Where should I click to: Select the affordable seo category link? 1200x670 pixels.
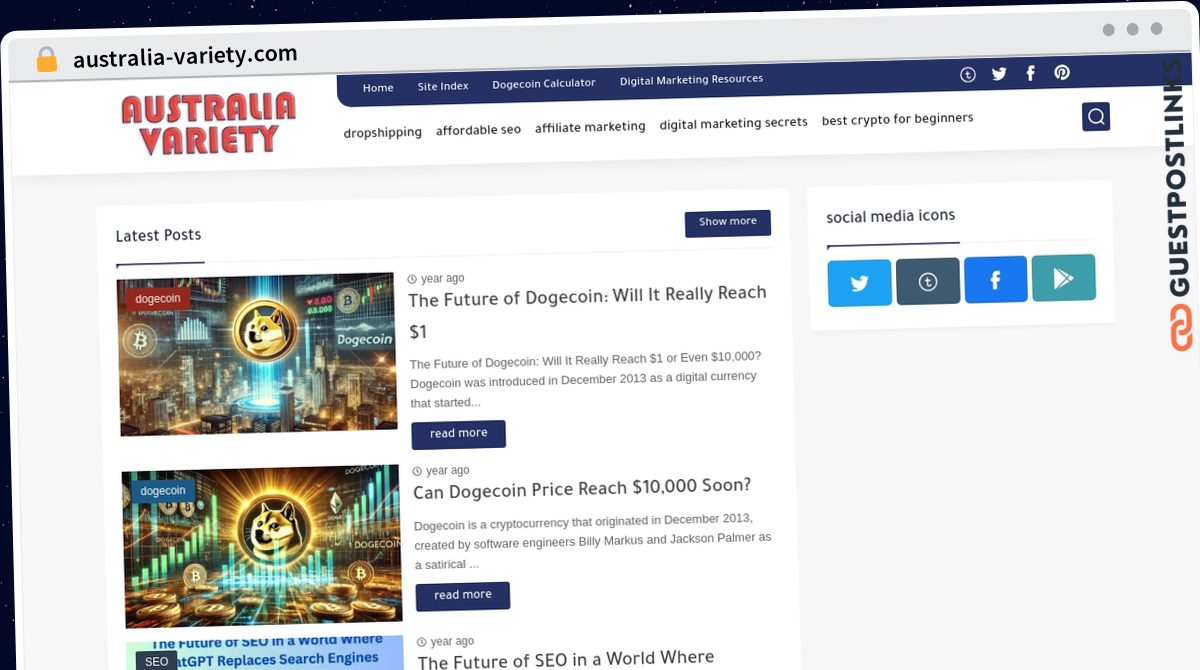click(478, 130)
